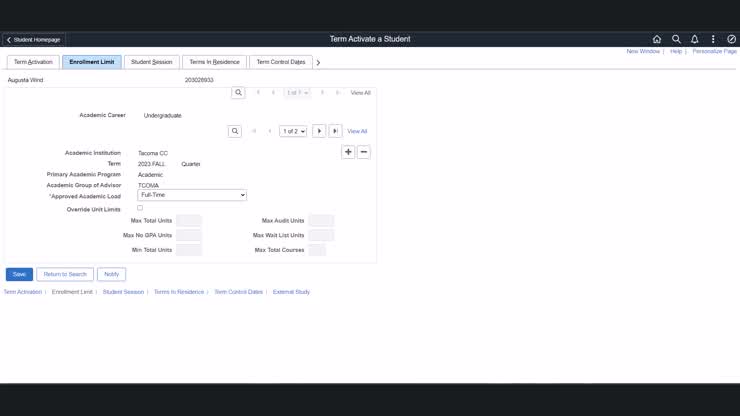Jump to the last term row
This screenshot has height=416, width=740.
pos(335,131)
